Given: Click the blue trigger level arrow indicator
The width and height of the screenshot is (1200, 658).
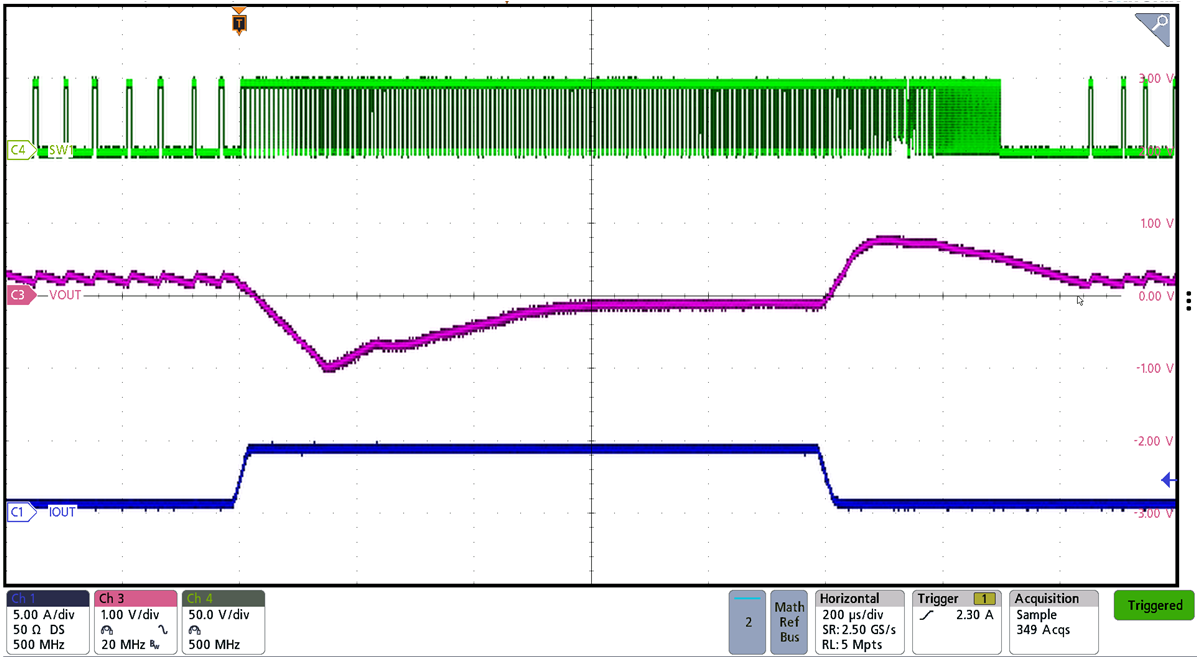Looking at the screenshot, I should point(1168,480).
